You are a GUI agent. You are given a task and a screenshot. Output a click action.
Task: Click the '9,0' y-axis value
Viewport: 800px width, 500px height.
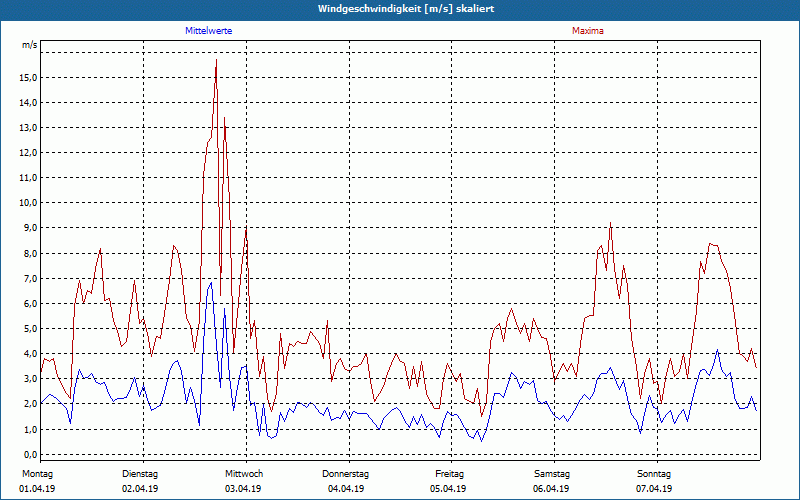tap(30, 228)
